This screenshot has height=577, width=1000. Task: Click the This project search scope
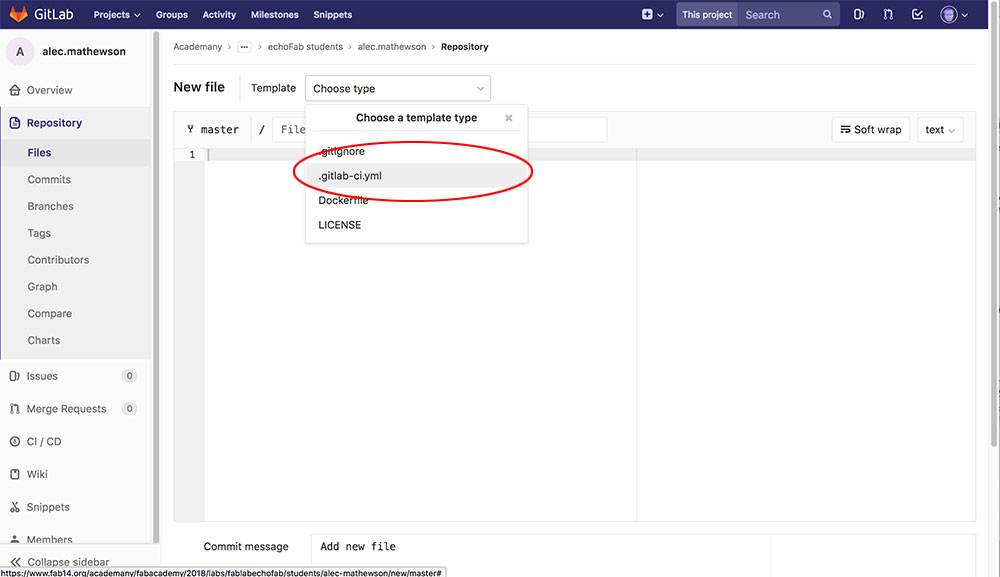pyautogui.click(x=707, y=14)
